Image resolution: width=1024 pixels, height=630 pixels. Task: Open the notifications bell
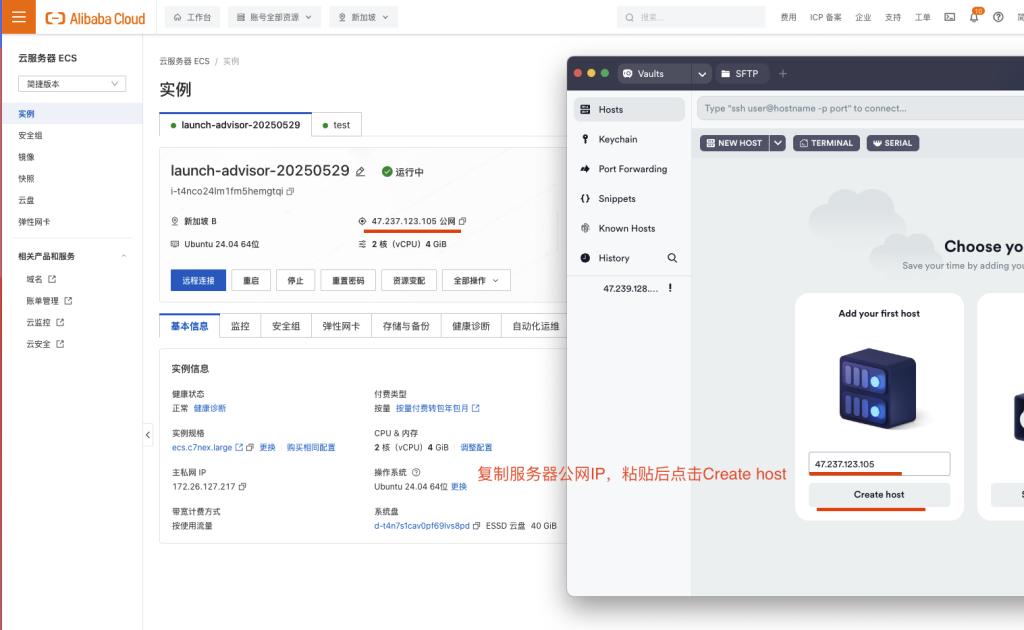(x=974, y=17)
